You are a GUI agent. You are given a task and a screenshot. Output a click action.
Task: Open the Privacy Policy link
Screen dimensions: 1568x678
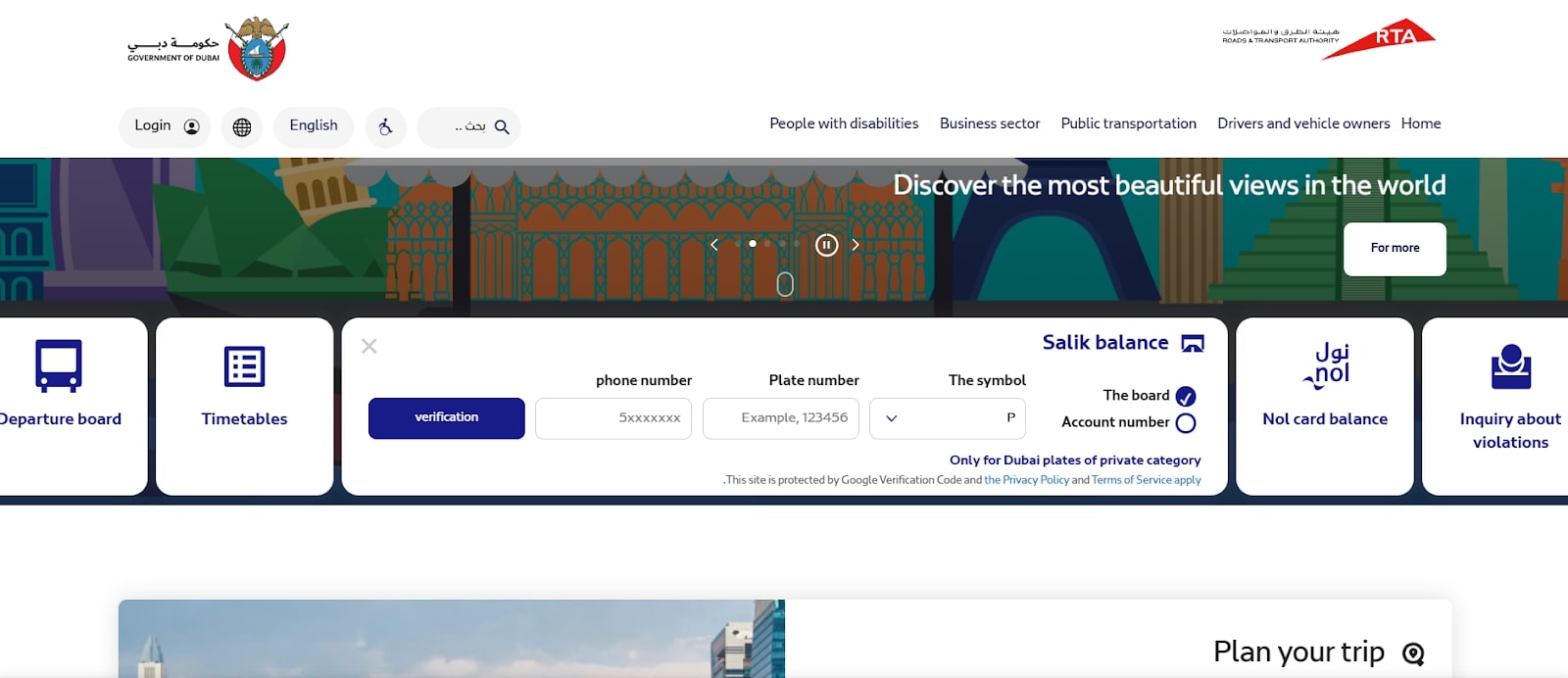1026,480
